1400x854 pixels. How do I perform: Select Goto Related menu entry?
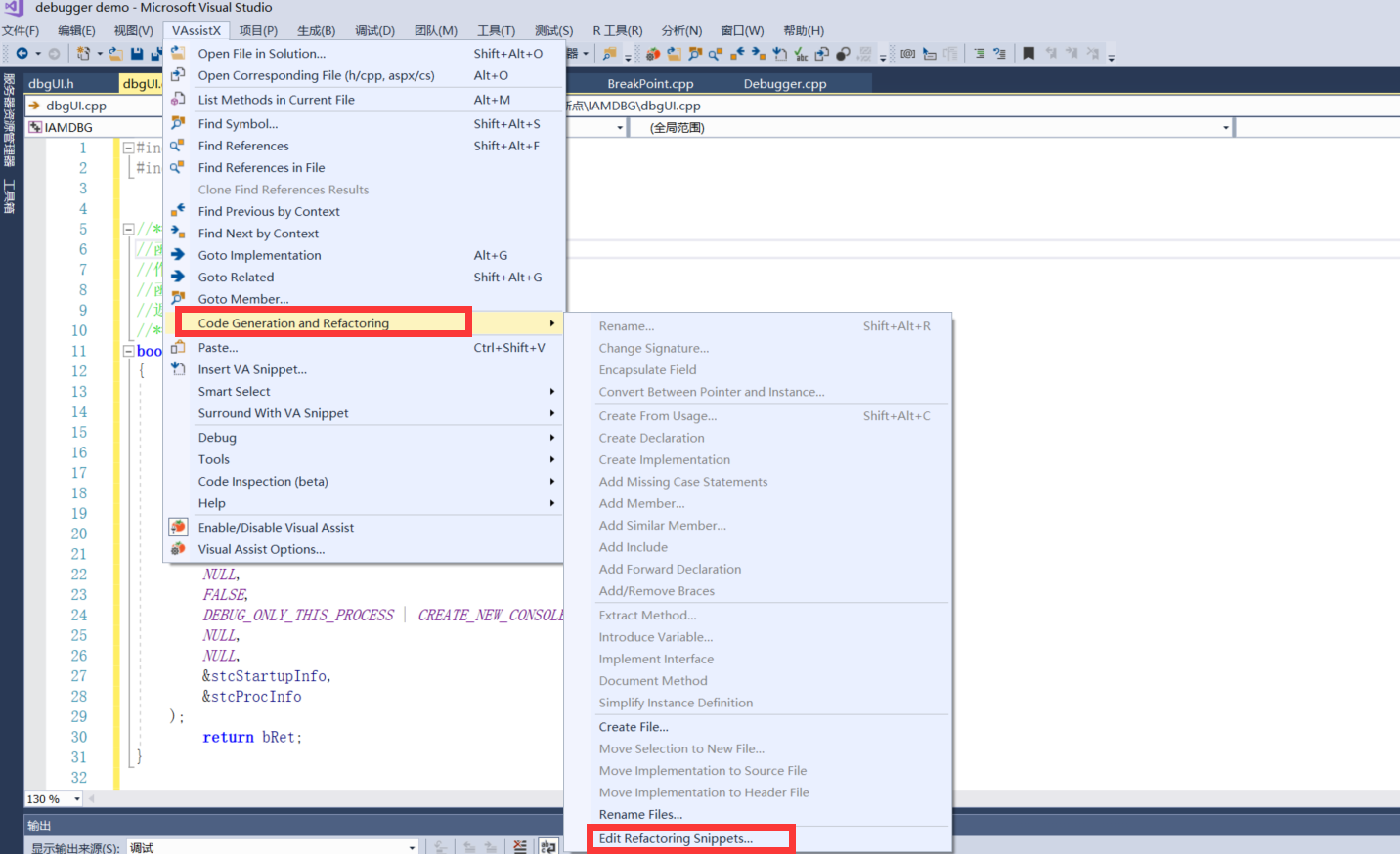pos(364,278)
